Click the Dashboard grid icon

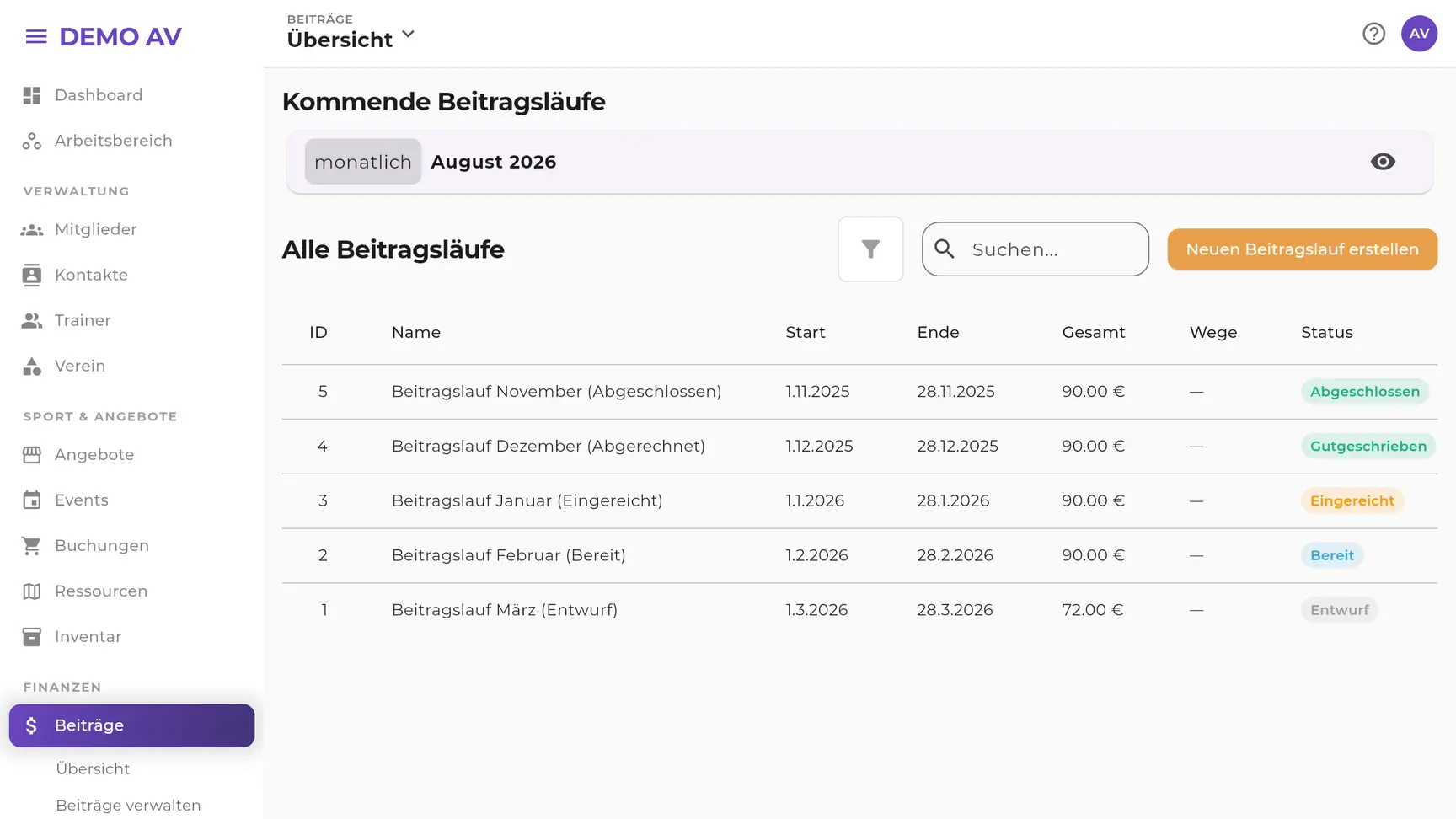click(32, 95)
